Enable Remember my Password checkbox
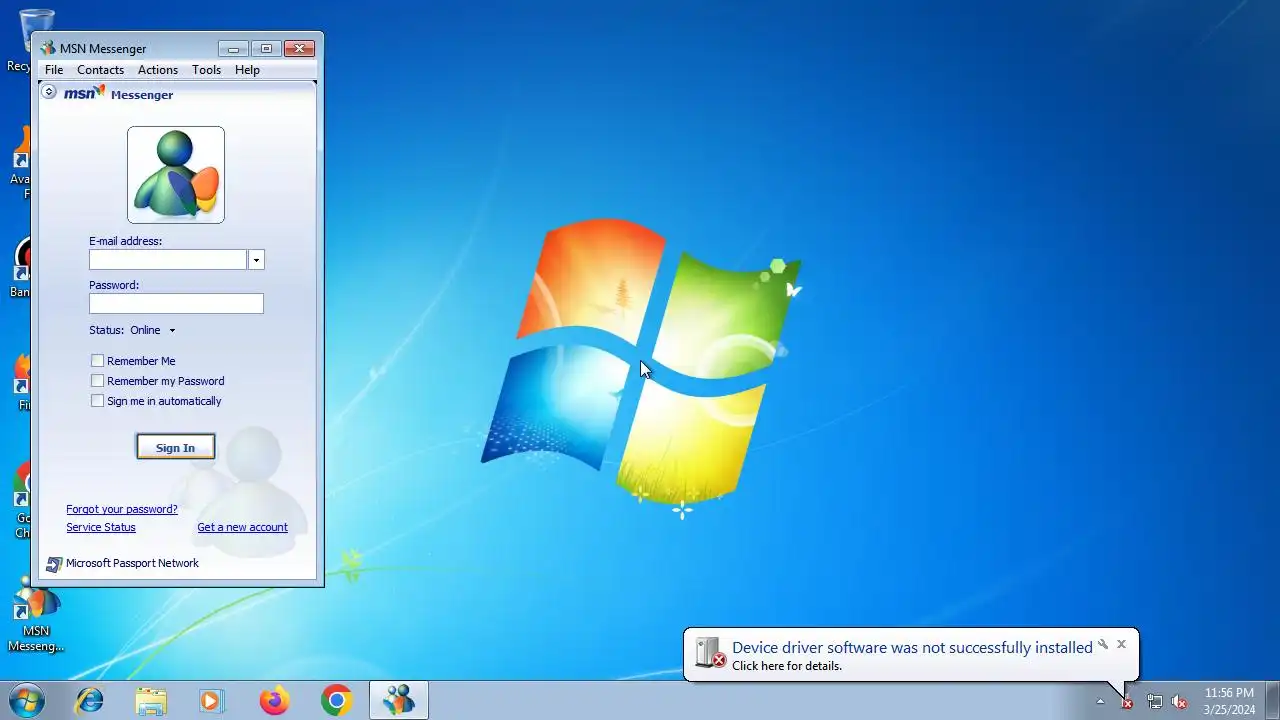The image size is (1280, 720). [x=97, y=381]
